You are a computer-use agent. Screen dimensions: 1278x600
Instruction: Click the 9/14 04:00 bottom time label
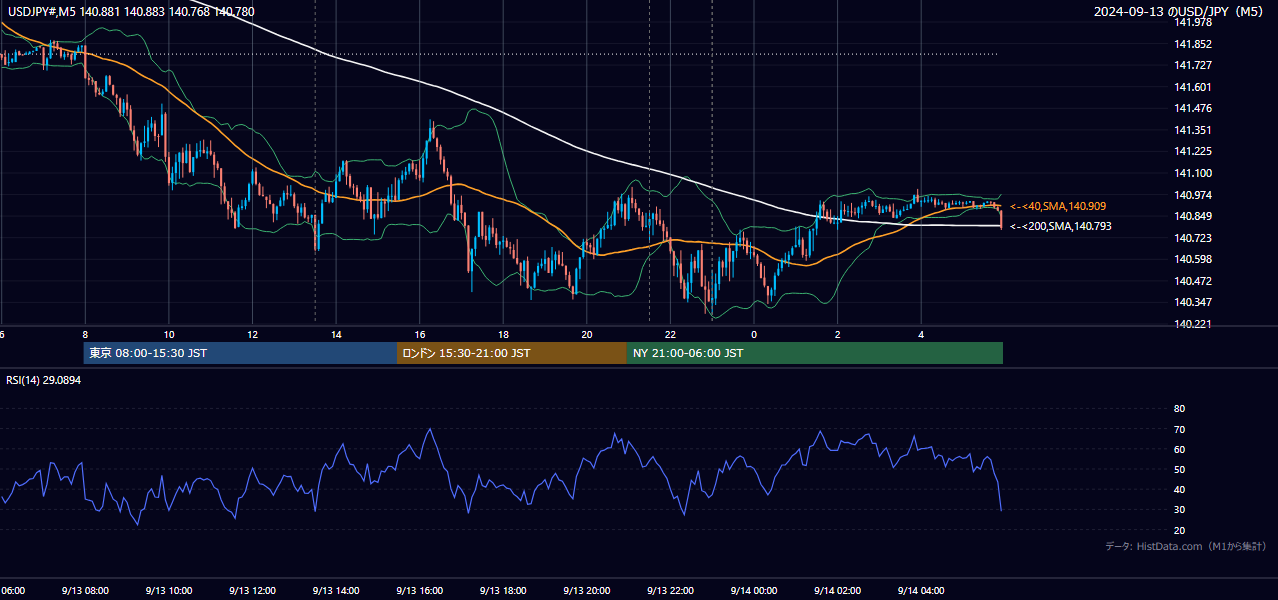[x=921, y=590]
